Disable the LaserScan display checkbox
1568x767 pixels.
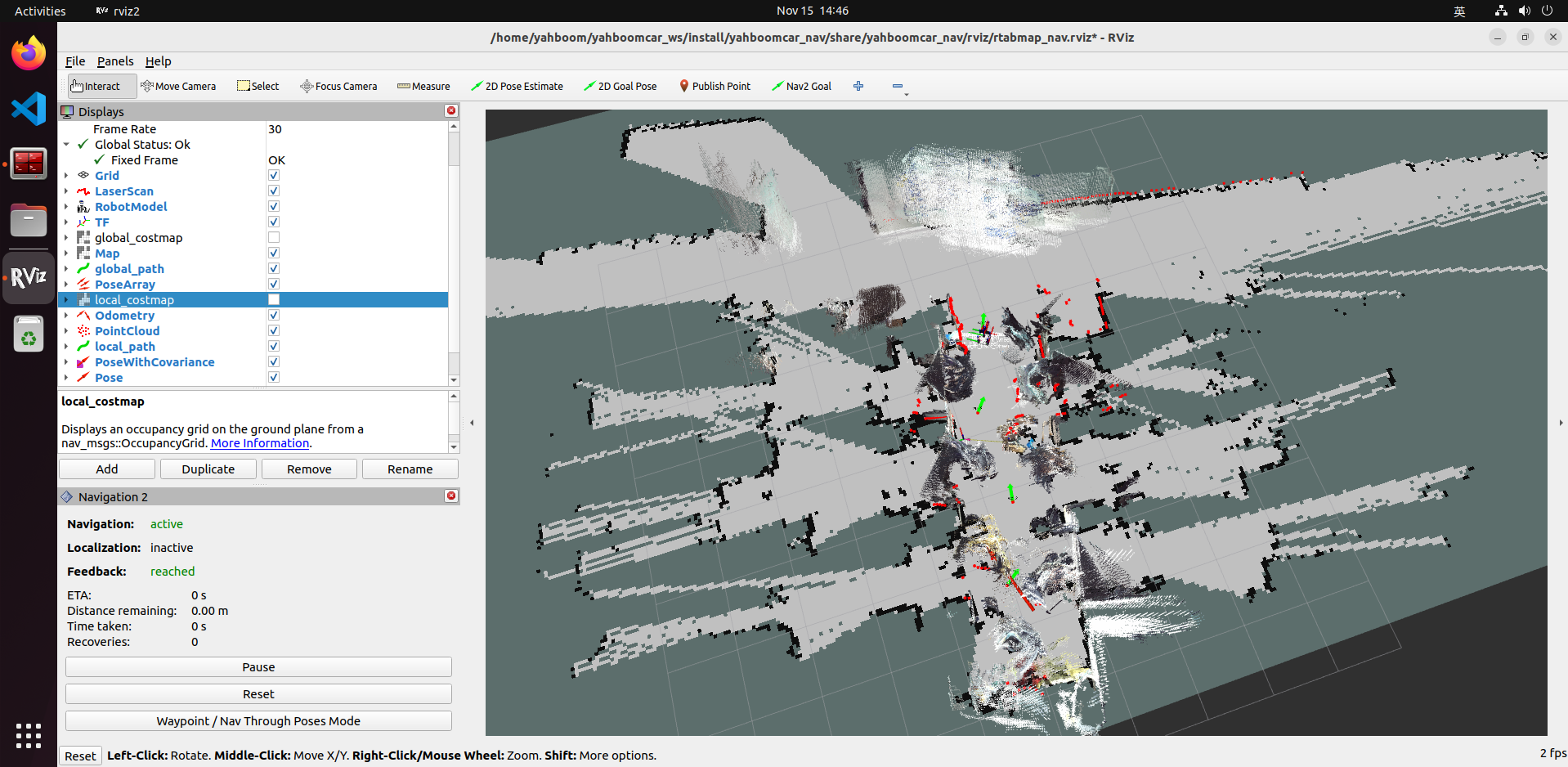click(x=274, y=191)
